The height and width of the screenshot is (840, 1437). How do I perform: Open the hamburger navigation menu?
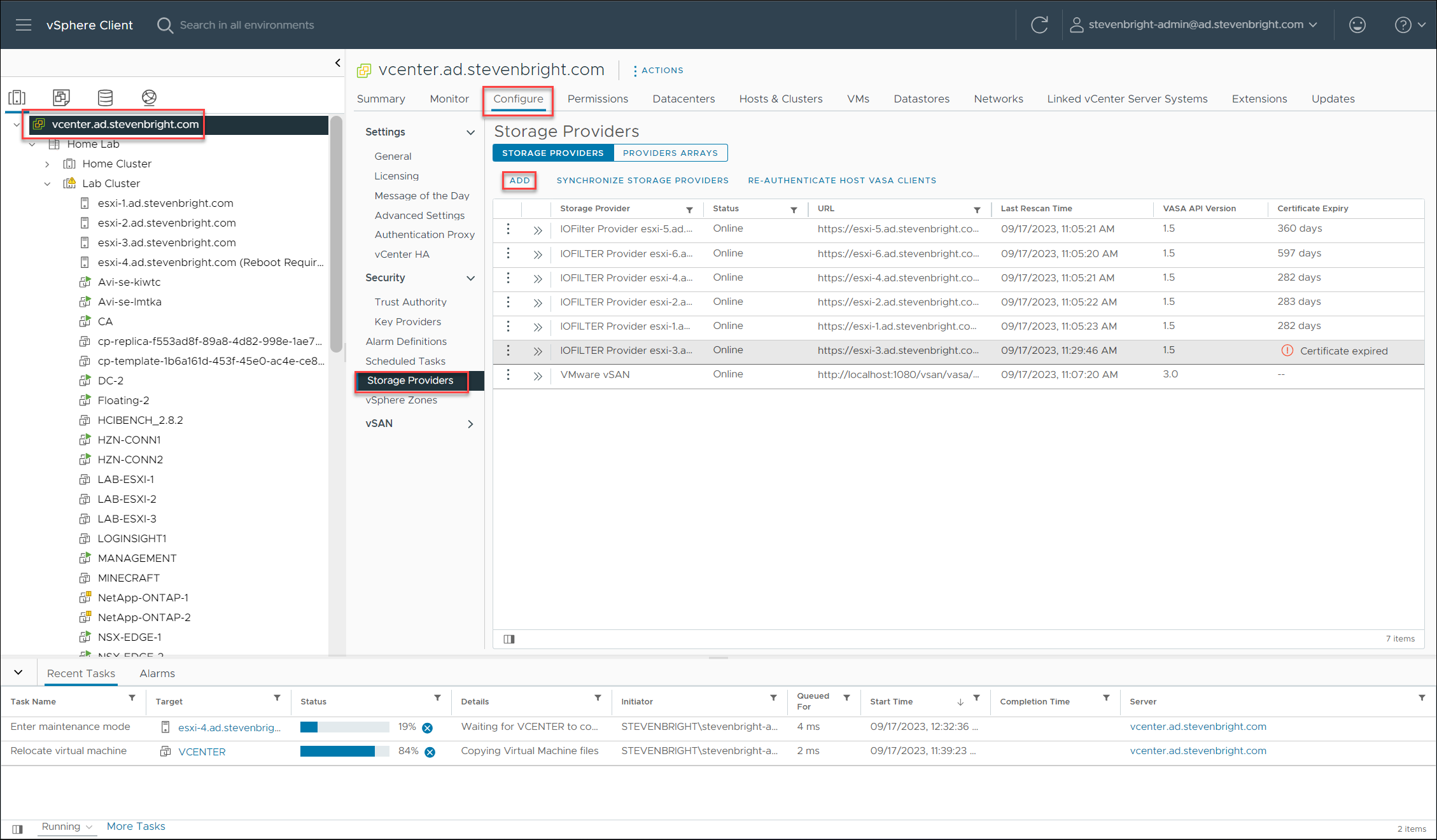(x=24, y=25)
